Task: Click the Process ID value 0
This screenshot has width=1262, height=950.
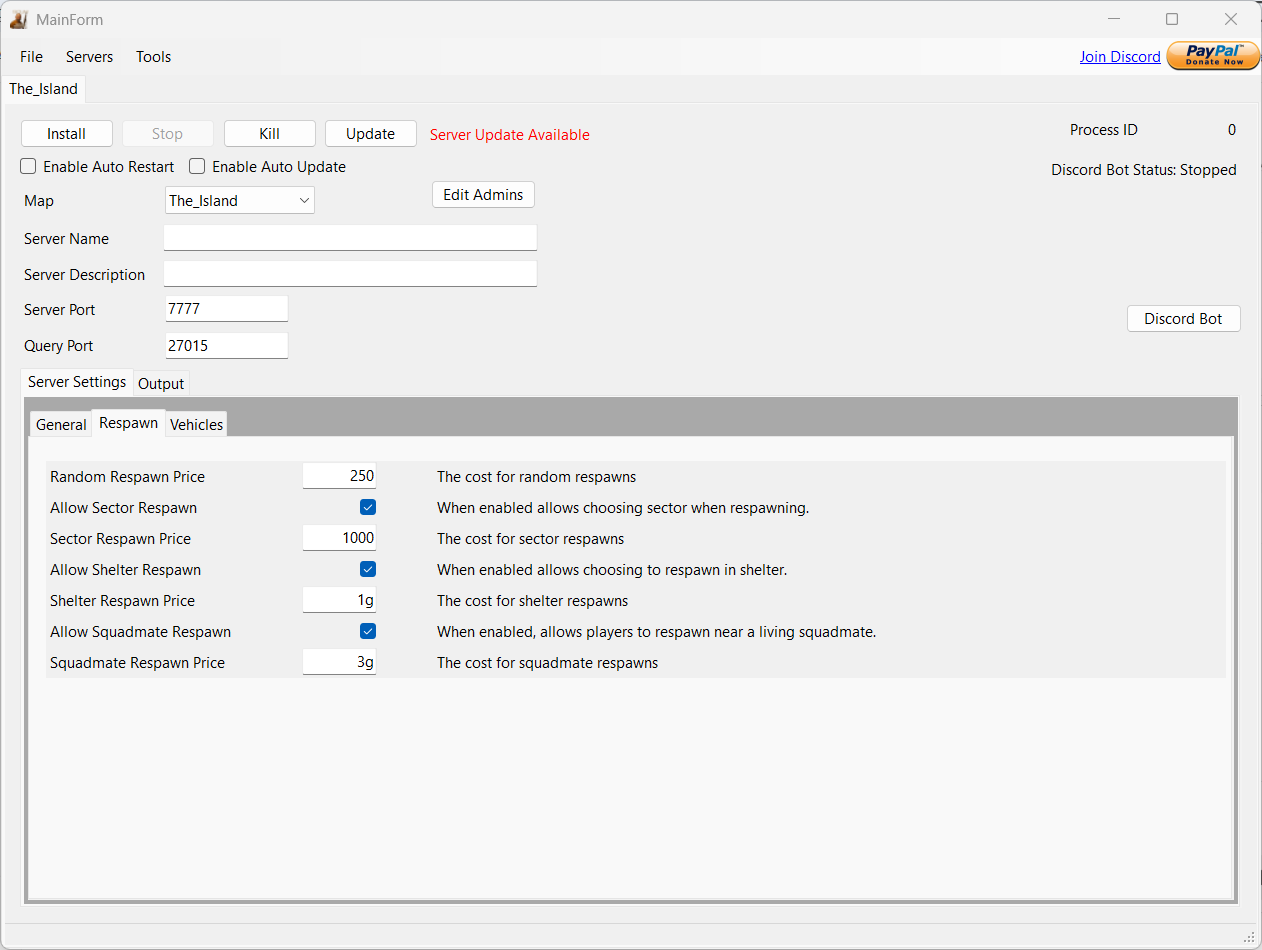Action: [1232, 130]
